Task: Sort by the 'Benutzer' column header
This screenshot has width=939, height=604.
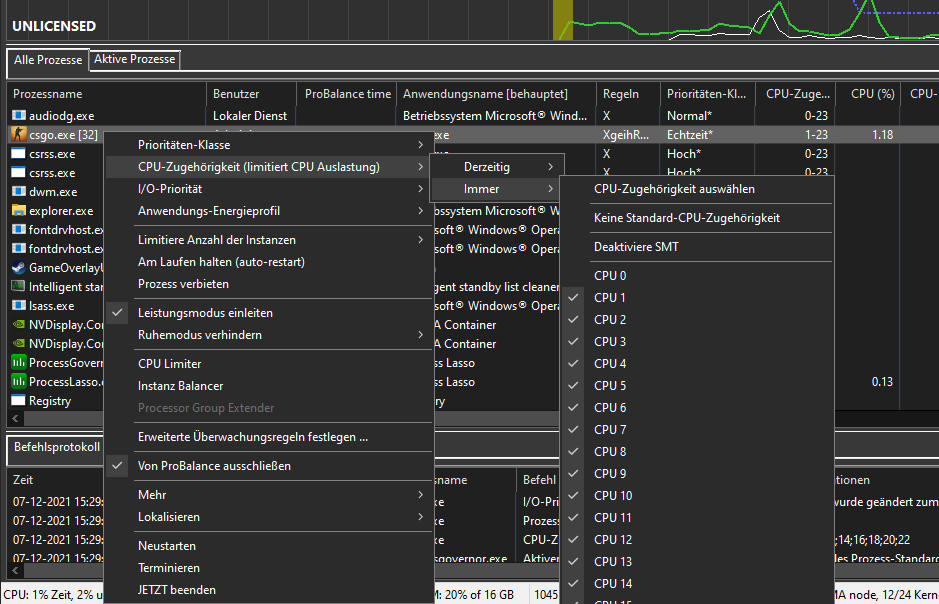Action: point(236,94)
